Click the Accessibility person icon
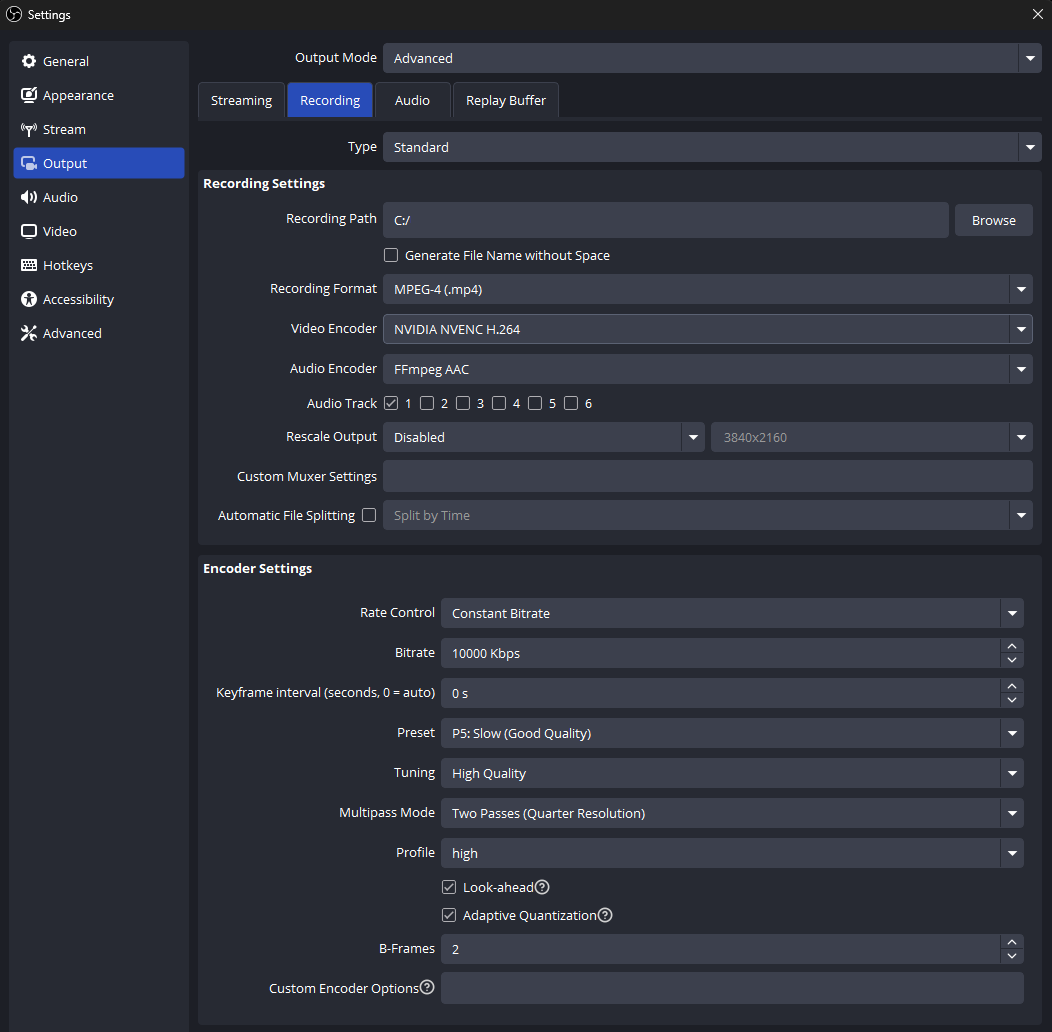 coord(28,299)
